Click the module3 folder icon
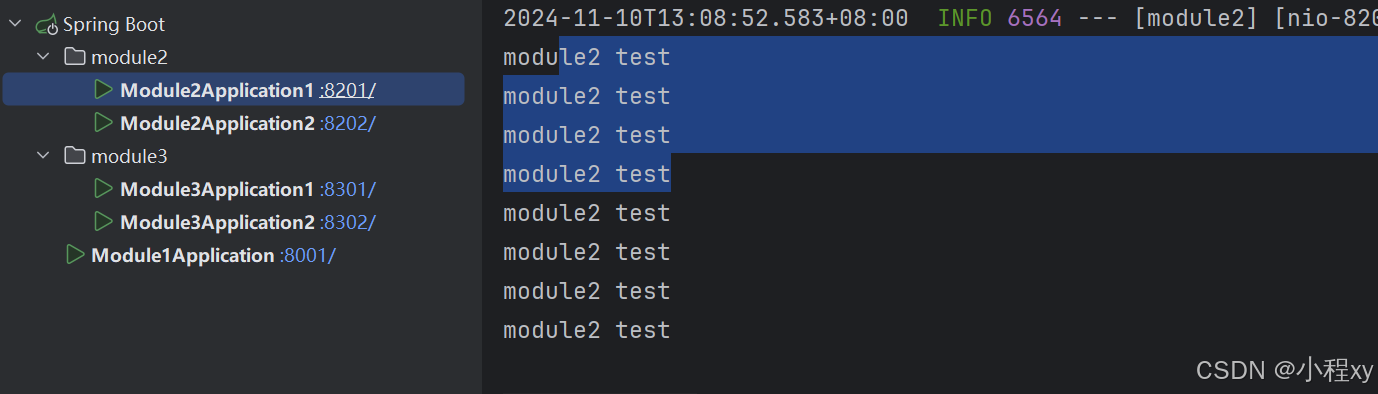This screenshot has height=394, width=1378. (x=75, y=156)
